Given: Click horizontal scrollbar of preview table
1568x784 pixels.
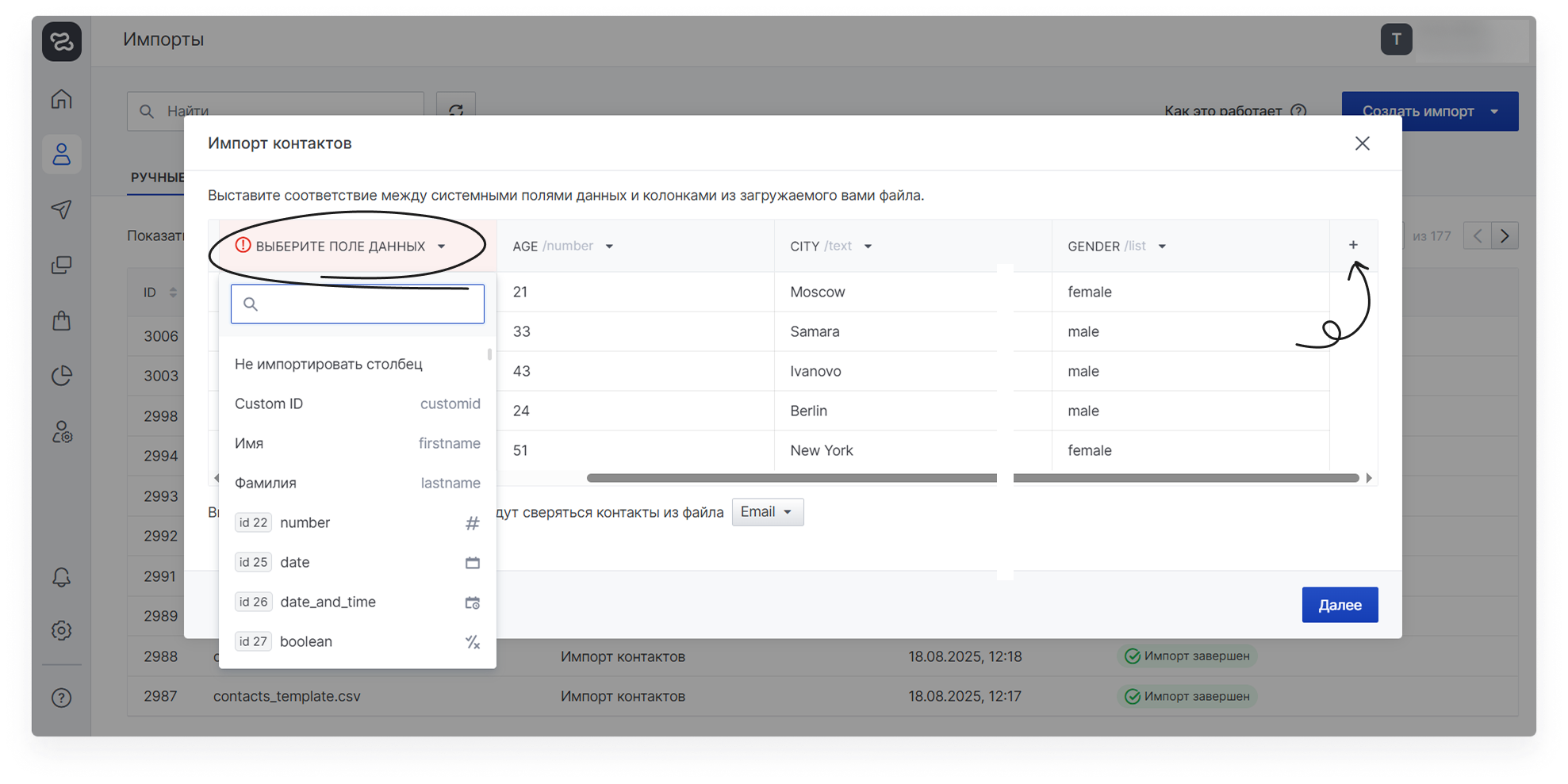Looking at the screenshot, I should [972, 478].
